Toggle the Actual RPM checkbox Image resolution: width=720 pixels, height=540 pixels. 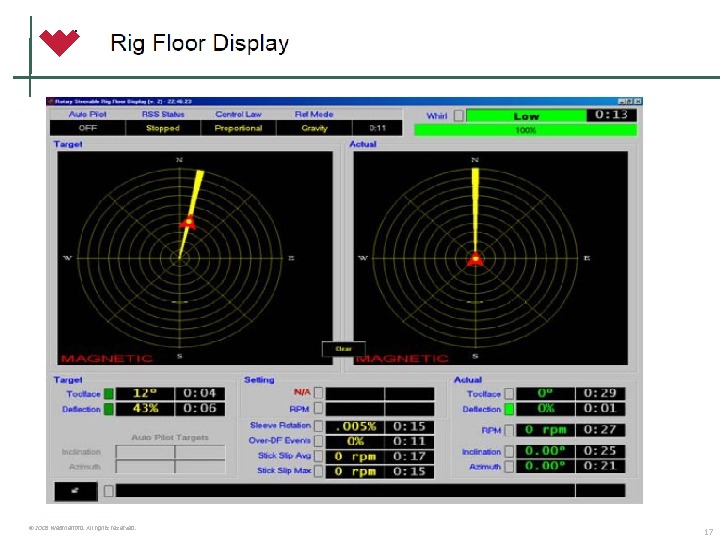coord(509,430)
